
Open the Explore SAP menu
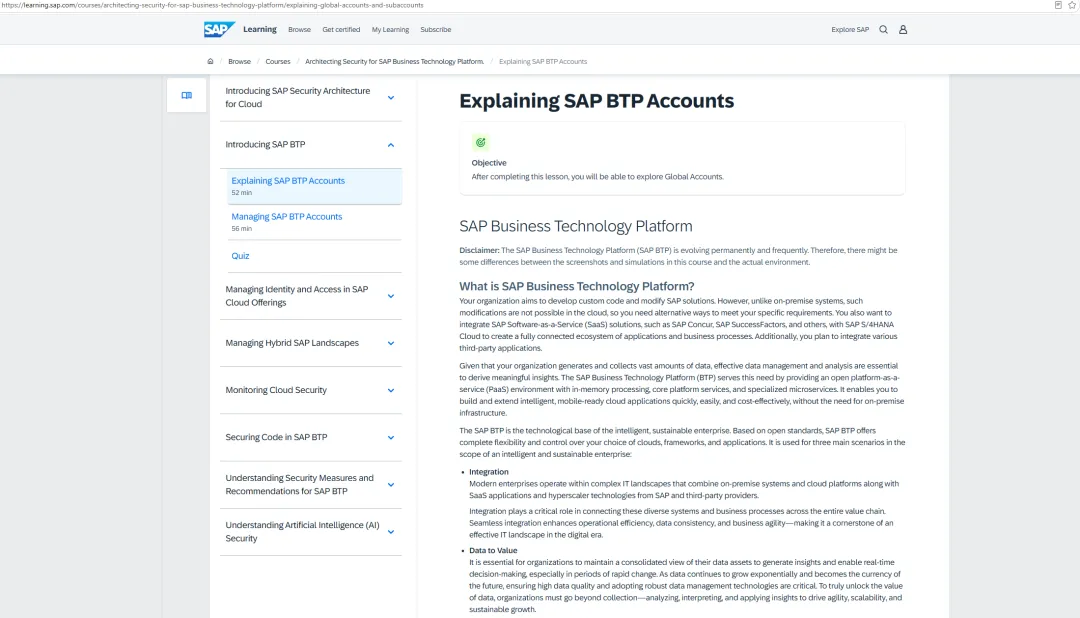click(850, 30)
